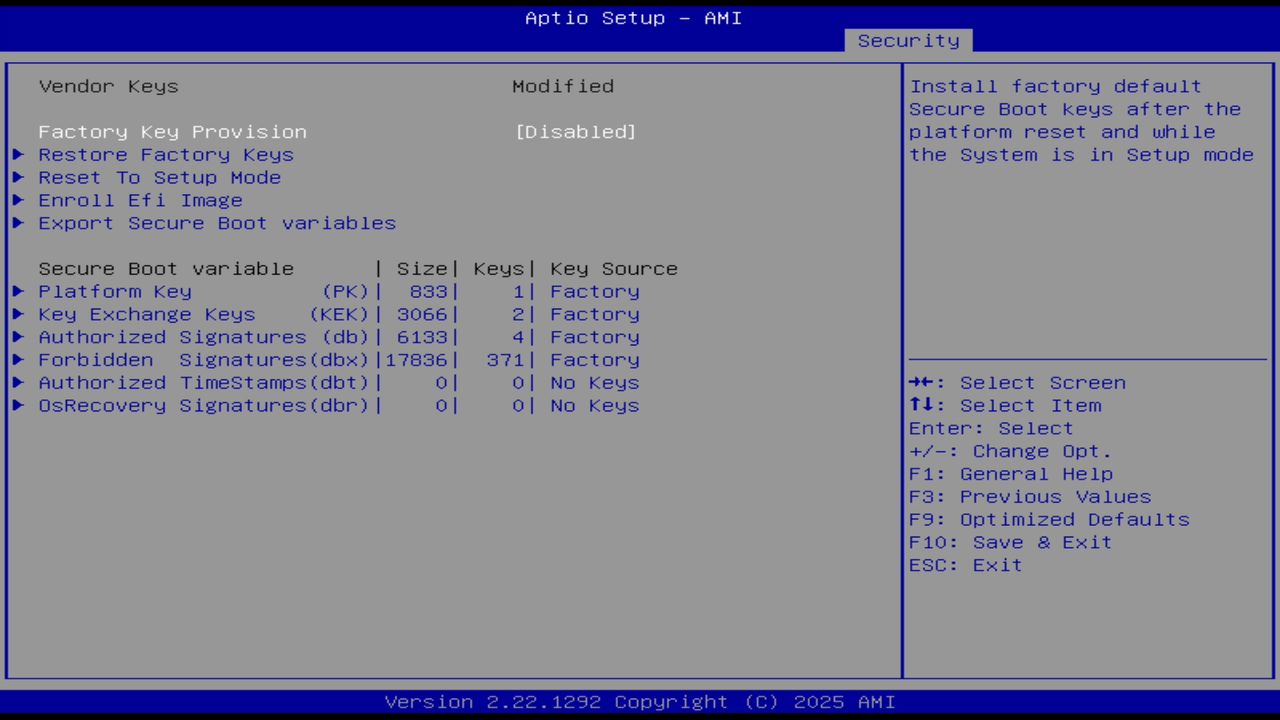
Task: Click the Keys column header
Action: tap(499, 269)
